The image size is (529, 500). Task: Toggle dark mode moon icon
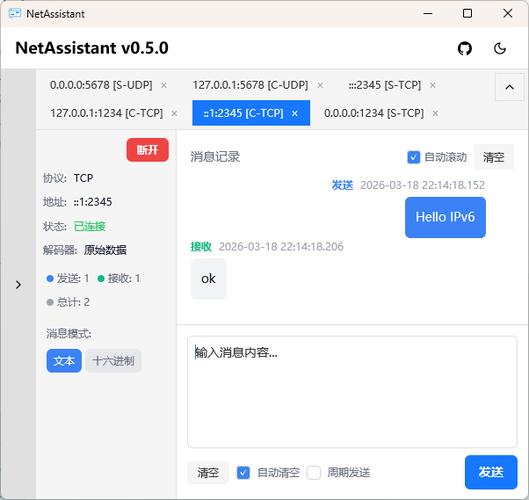click(x=500, y=49)
